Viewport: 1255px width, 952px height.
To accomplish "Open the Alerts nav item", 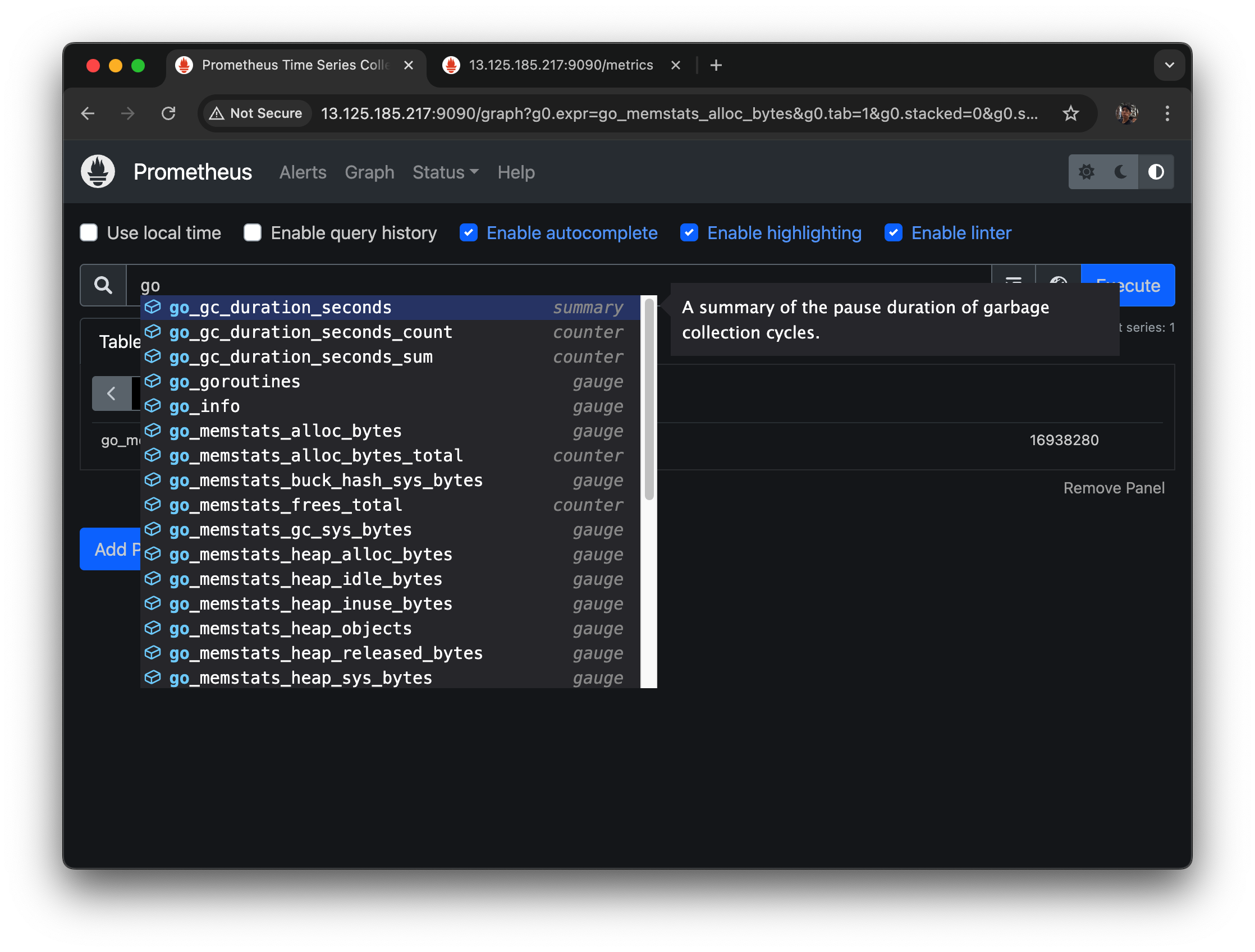I will click(x=303, y=172).
